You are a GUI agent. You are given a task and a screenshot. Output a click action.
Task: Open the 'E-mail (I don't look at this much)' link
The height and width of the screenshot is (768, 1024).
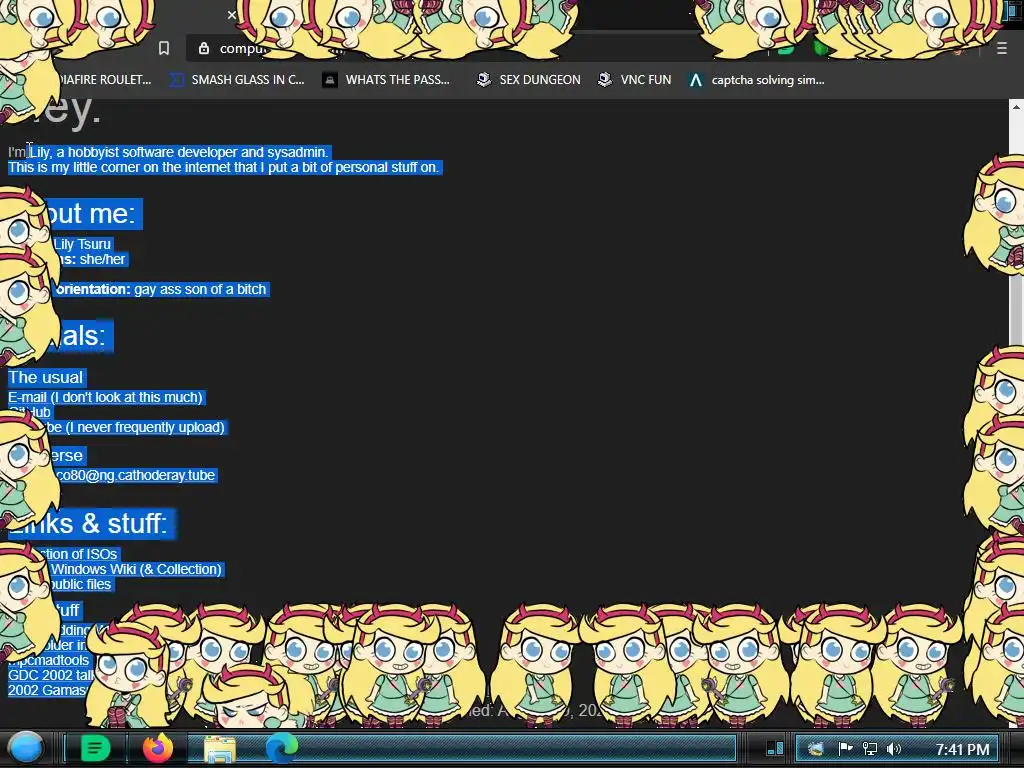pos(105,397)
